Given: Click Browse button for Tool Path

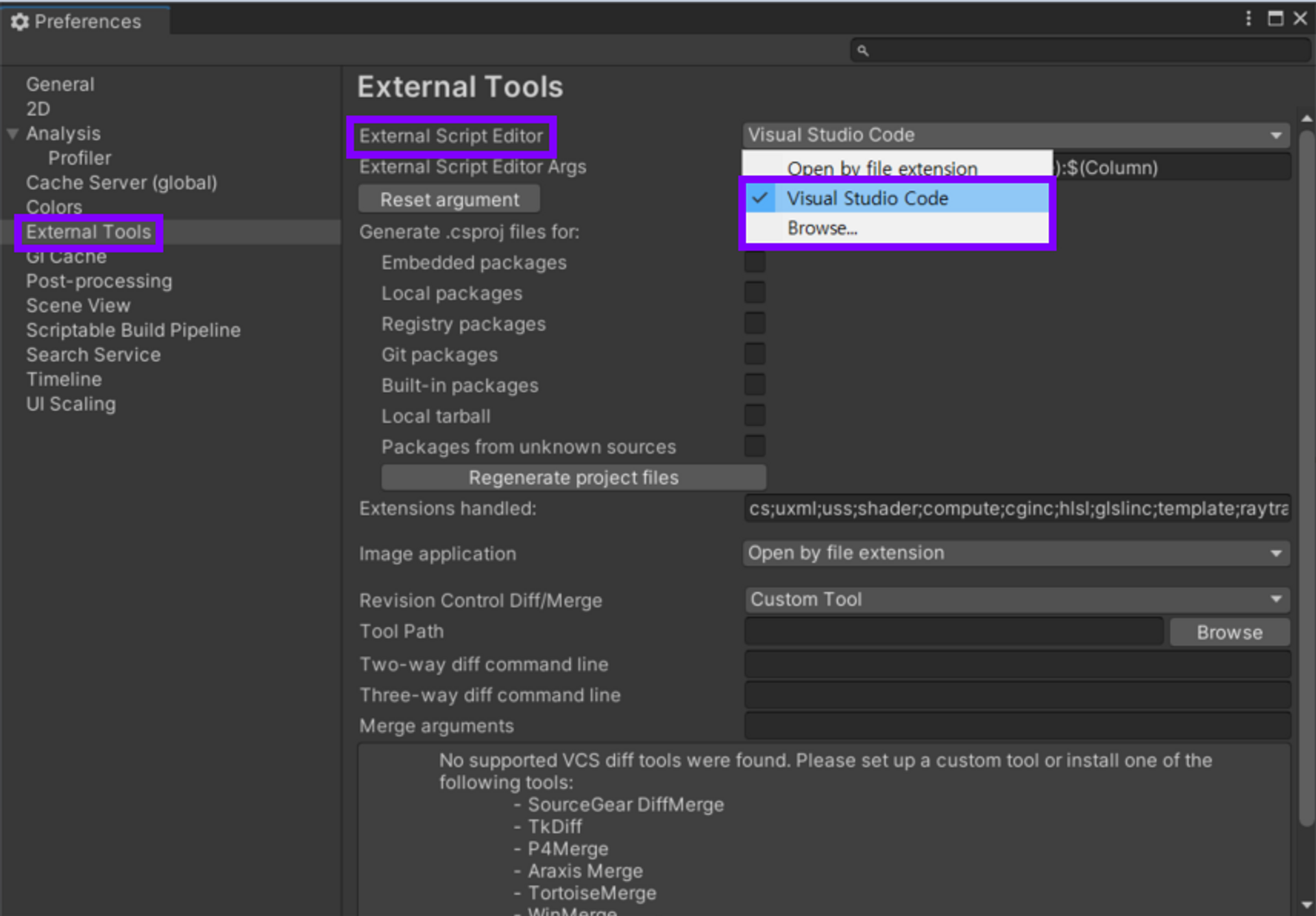Looking at the screenshot, I should 1230,632.
